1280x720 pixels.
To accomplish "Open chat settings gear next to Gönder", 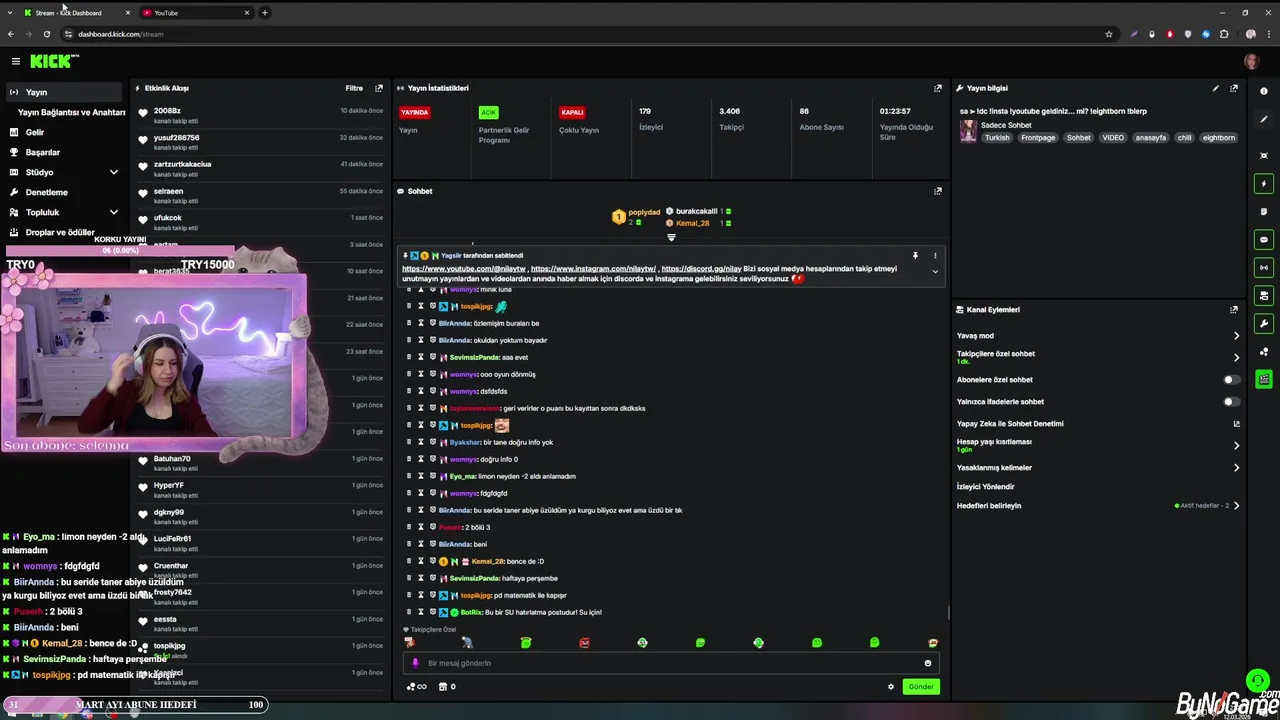I will click(891, 687).
